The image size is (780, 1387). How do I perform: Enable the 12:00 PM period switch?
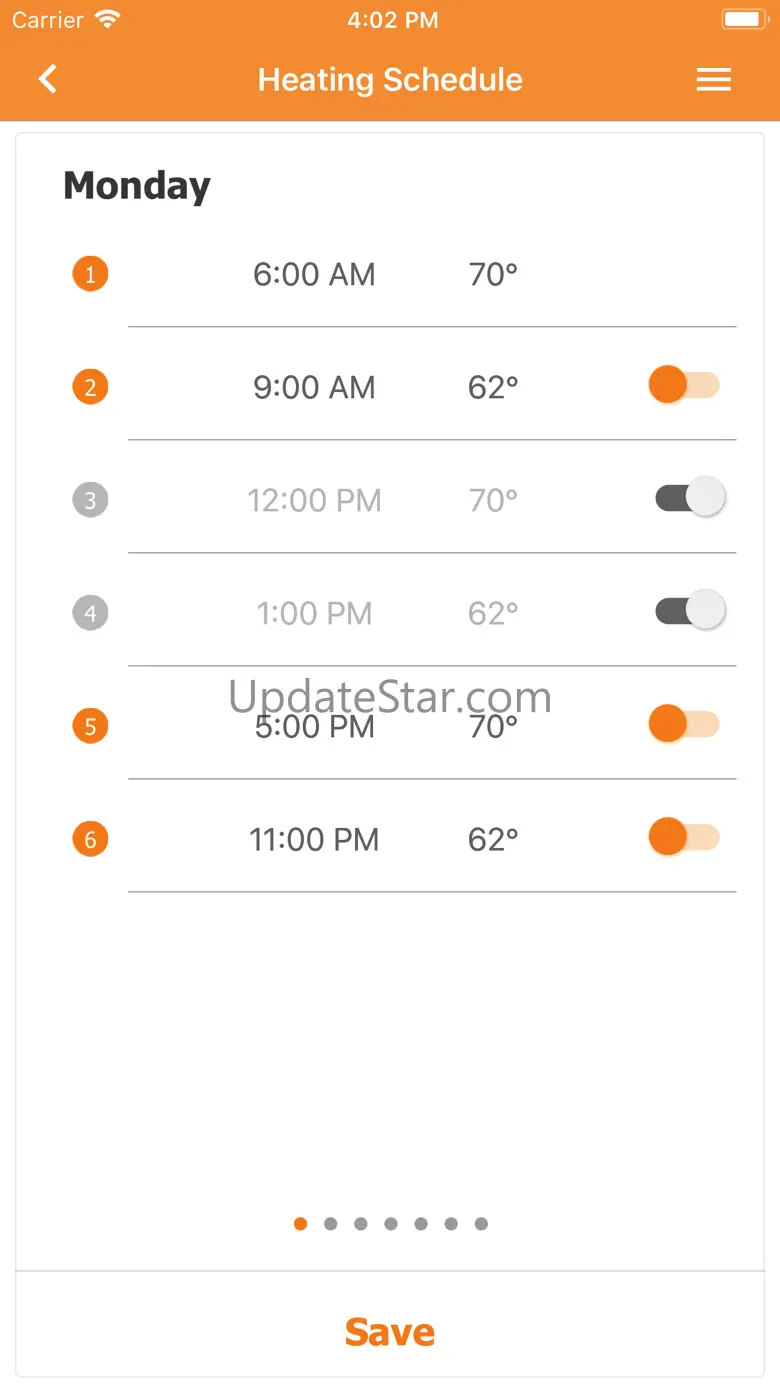point(690,497)
